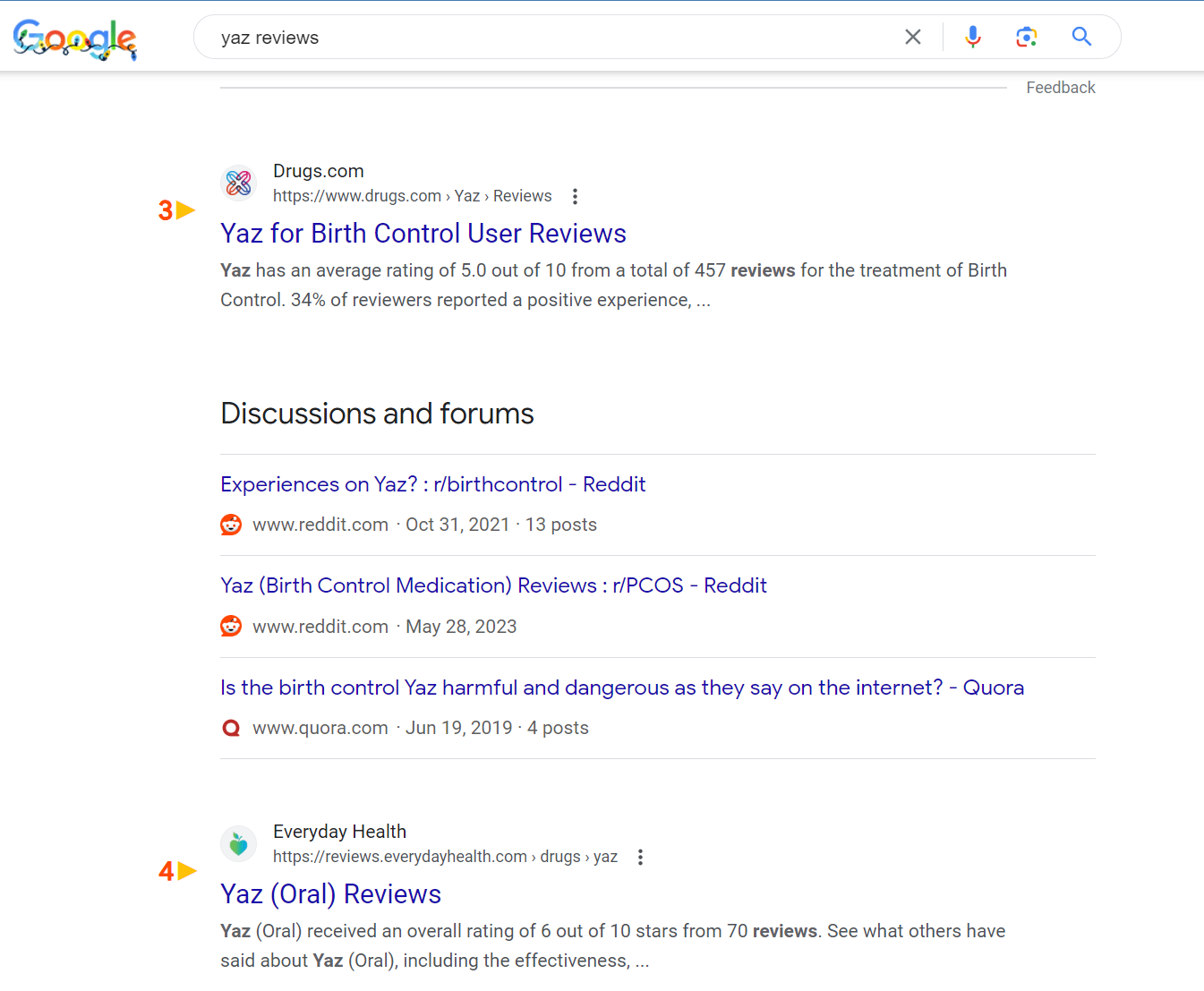
Task: Open the Quora Yaz harmful question link
Action: click(x=622, y=688)
